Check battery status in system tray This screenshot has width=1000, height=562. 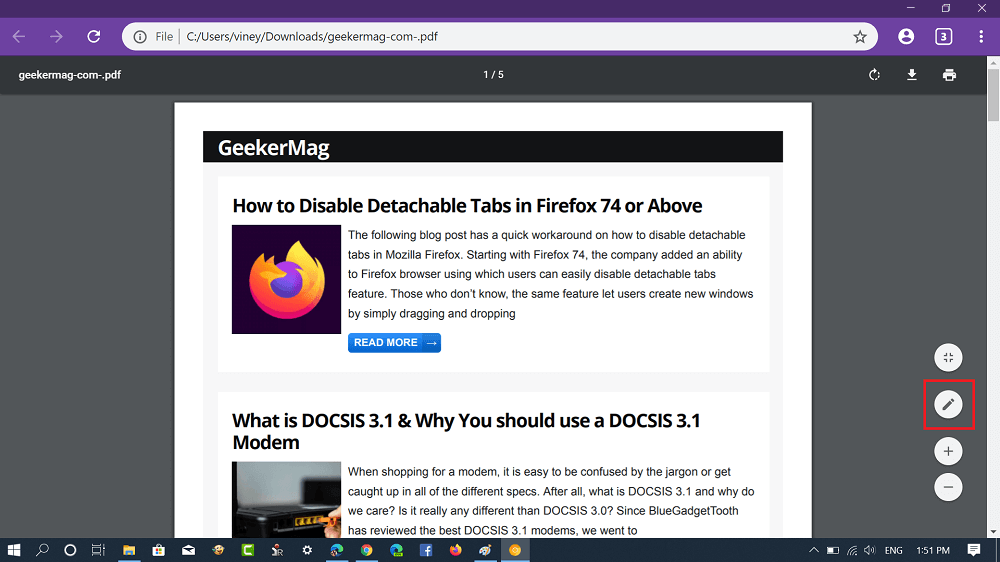tap(833, 550)
